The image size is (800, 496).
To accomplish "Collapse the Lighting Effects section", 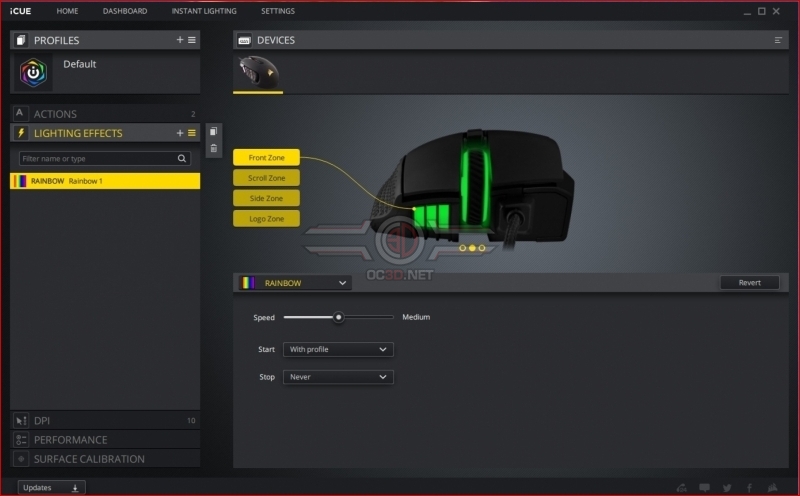I will tap(105, 133).
